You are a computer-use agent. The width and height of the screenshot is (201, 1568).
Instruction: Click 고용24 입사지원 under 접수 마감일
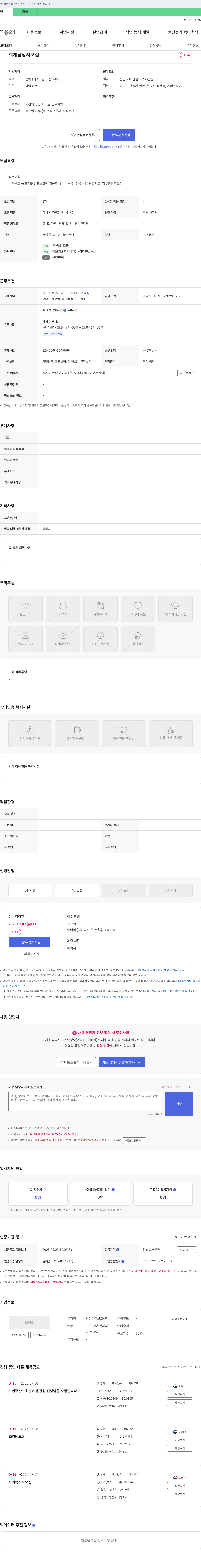[x=29, y=942]
